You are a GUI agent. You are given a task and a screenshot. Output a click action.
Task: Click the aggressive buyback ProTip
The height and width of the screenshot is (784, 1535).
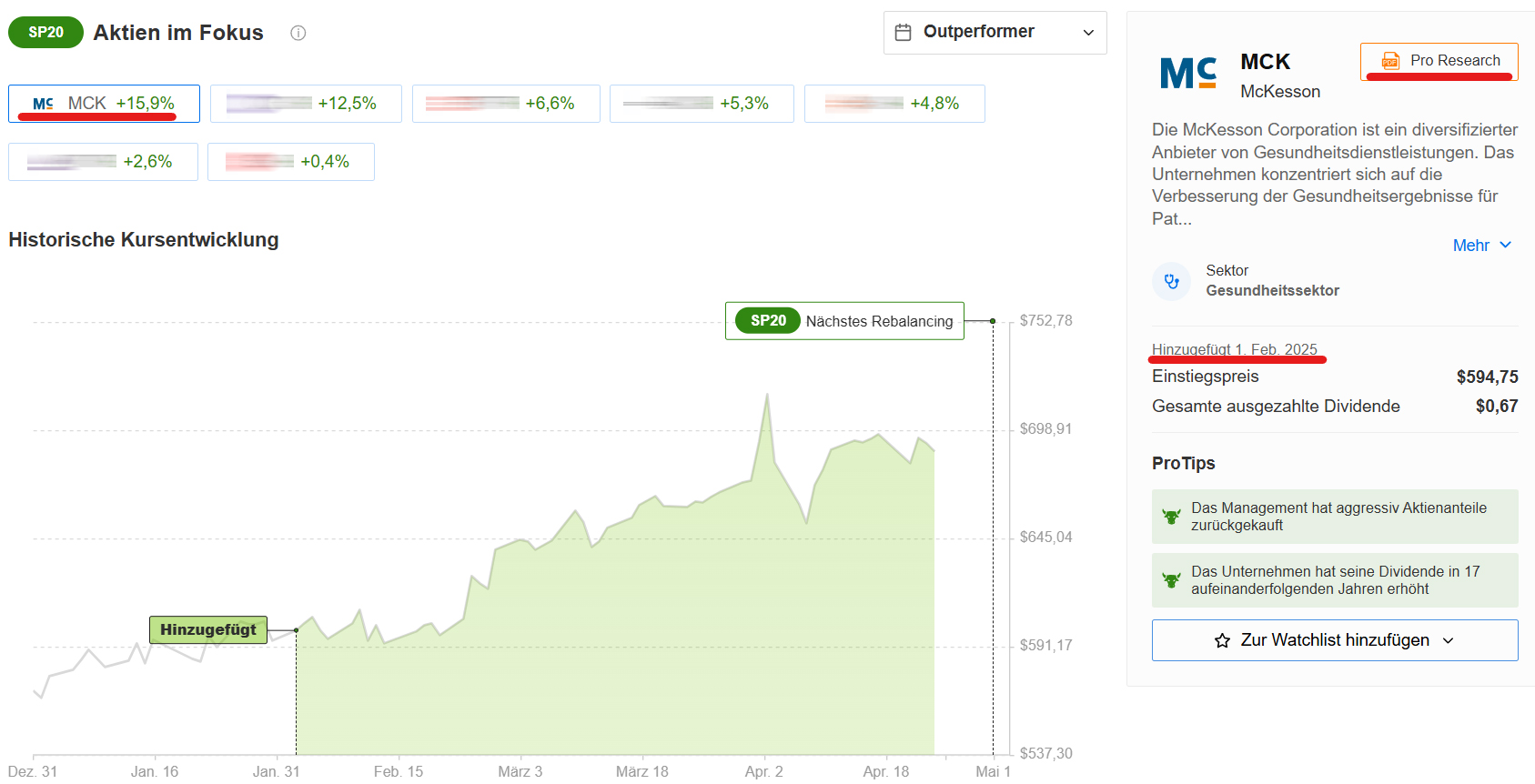(1335, 517)
